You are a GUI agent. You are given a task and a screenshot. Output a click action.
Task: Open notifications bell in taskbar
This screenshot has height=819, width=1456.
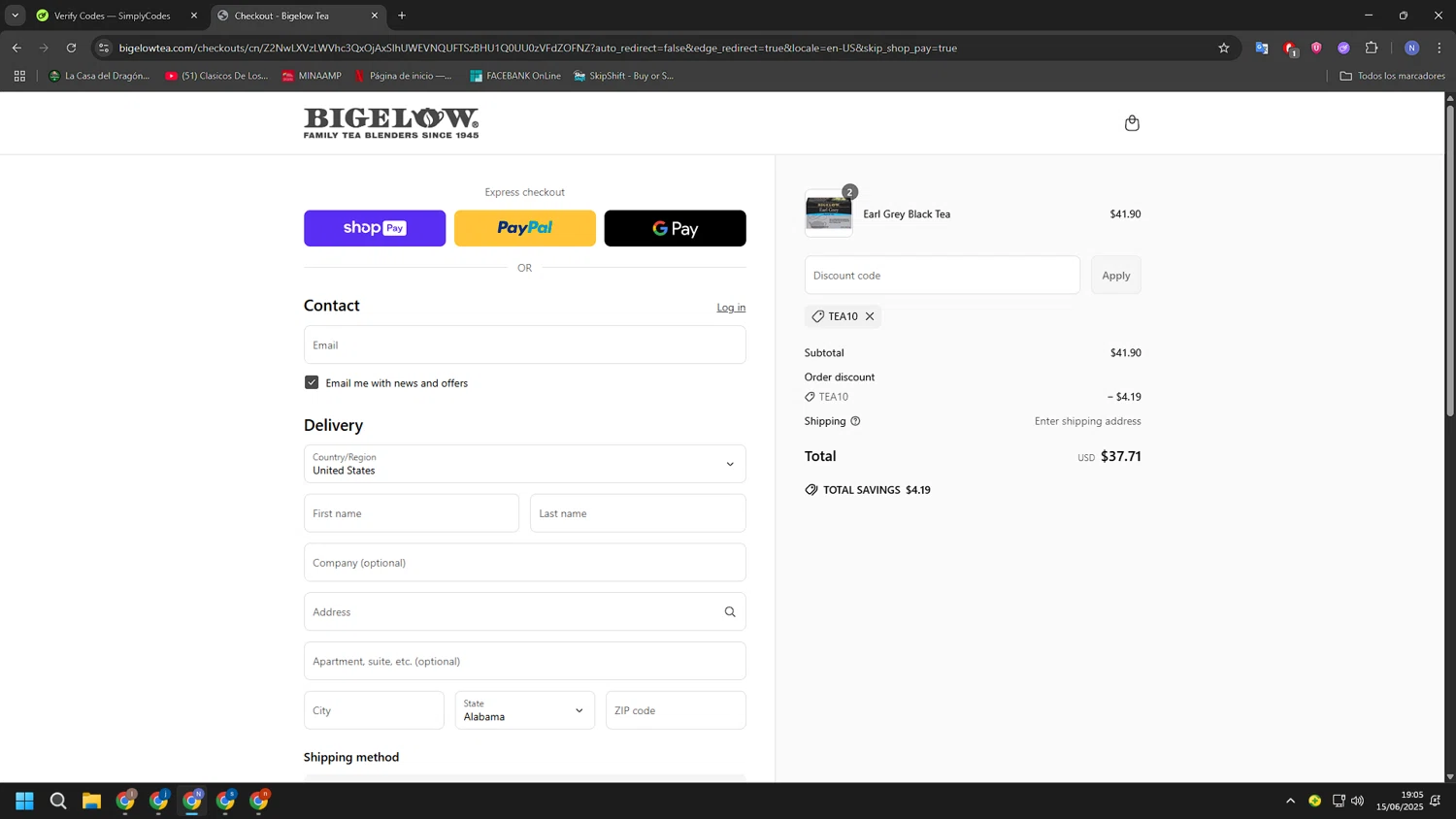(1436, 801)
